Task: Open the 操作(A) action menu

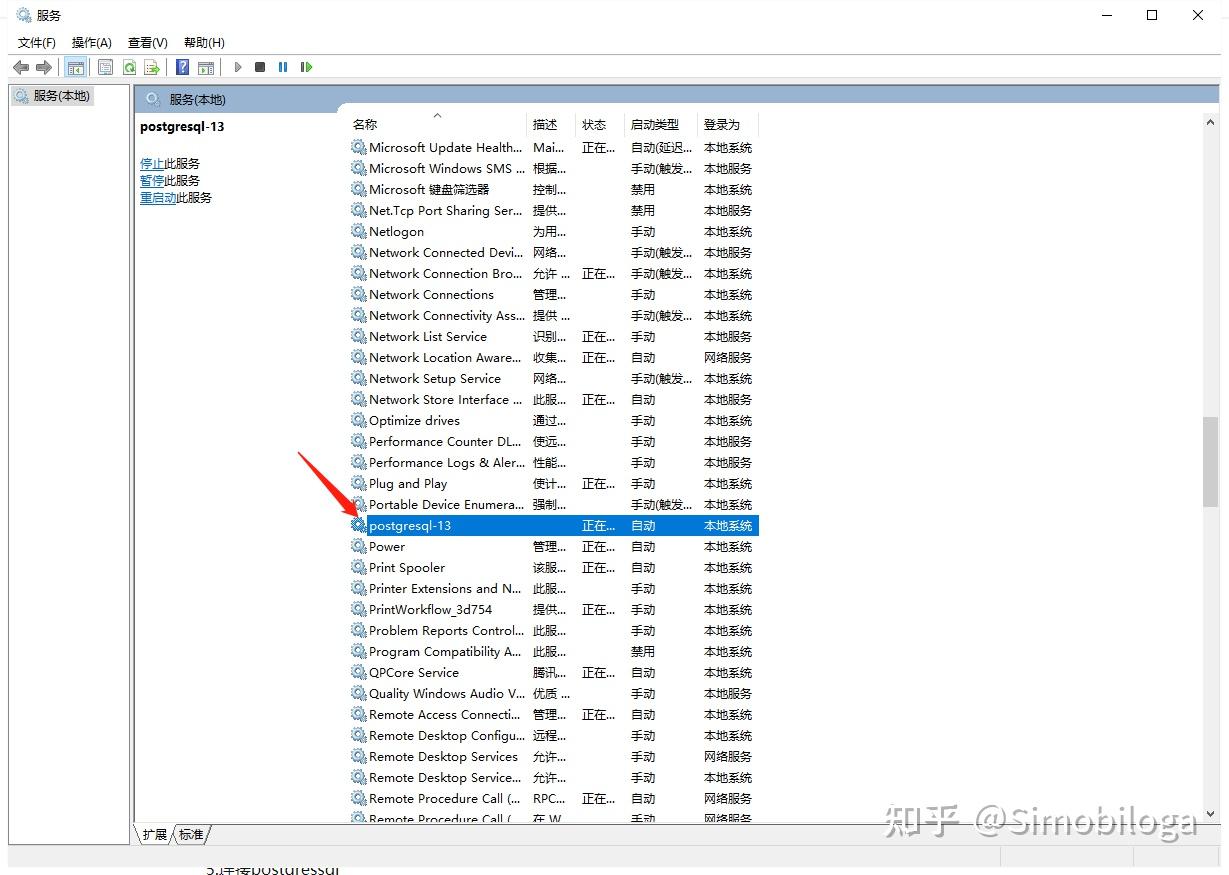Action: point(91,42)
